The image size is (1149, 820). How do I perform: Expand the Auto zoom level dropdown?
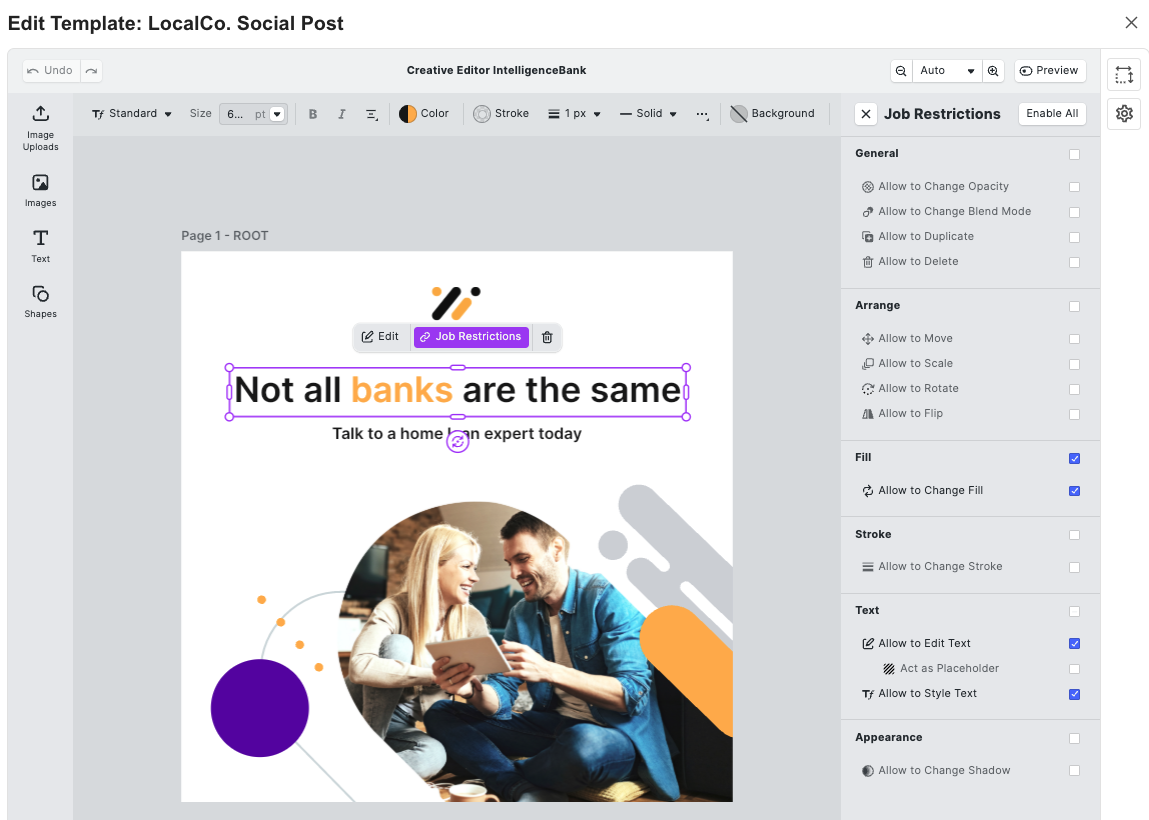(947, 71)
